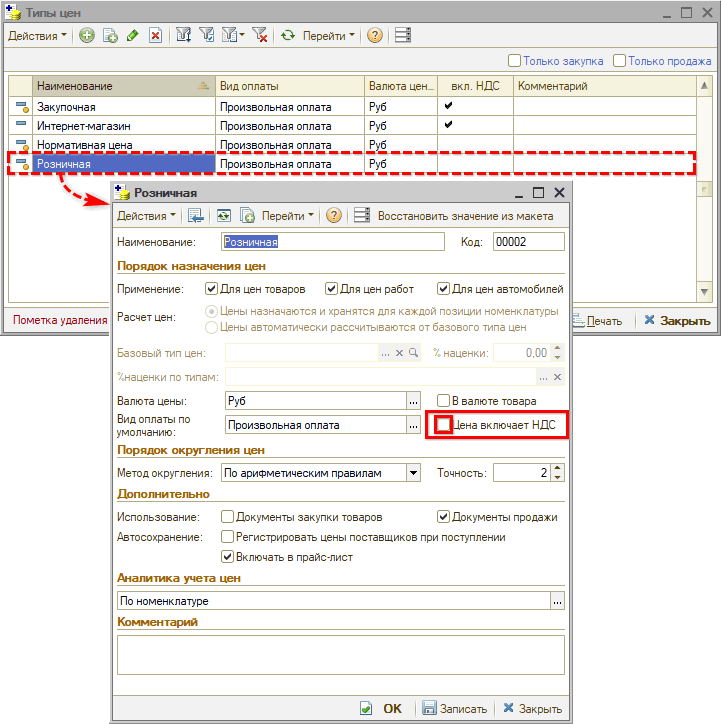The image size is (721, 724).
Task: Open the Аналитика учета цен selection button
Action: 557,601
